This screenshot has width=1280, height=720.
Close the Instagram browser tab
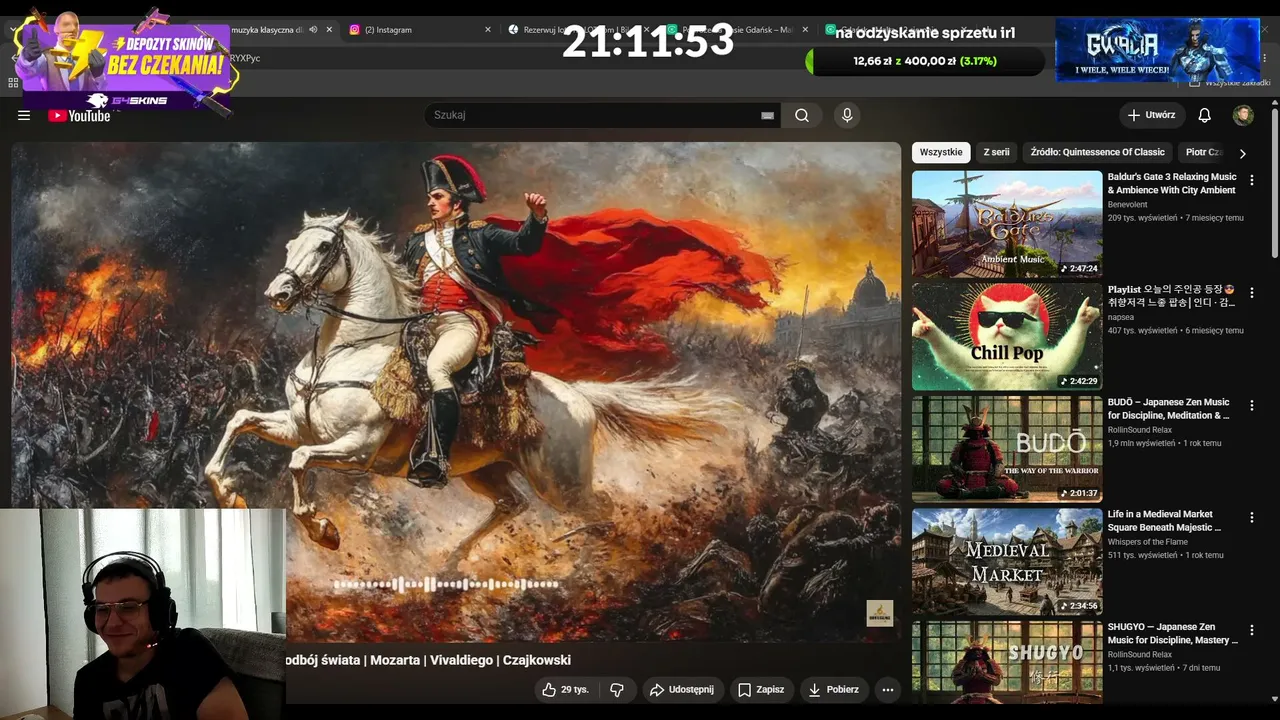point(488,30)
